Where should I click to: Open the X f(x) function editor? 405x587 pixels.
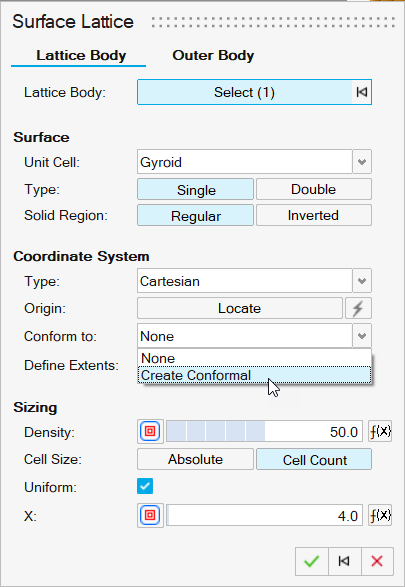tap(380, 515)
